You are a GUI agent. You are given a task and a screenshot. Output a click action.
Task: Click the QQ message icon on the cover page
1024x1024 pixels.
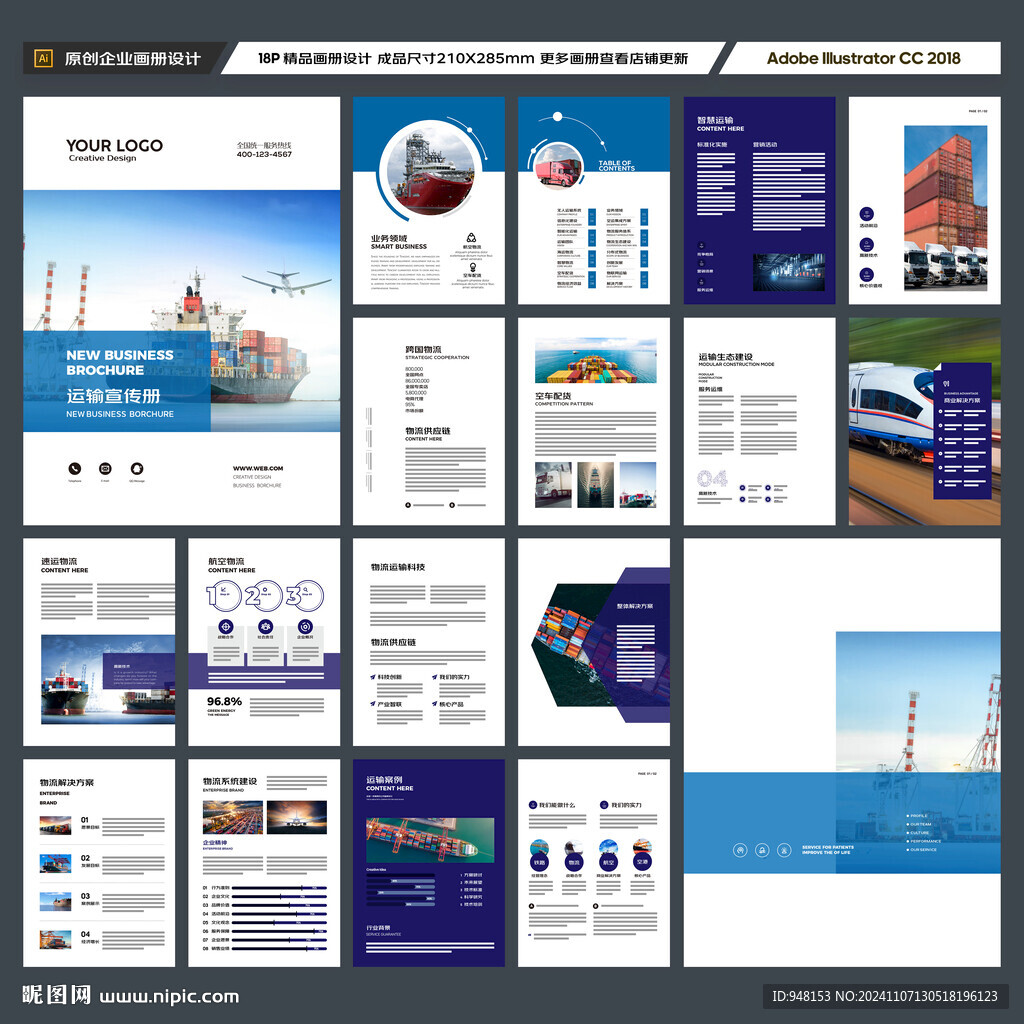pyautogui.click(x=136, y=468)
